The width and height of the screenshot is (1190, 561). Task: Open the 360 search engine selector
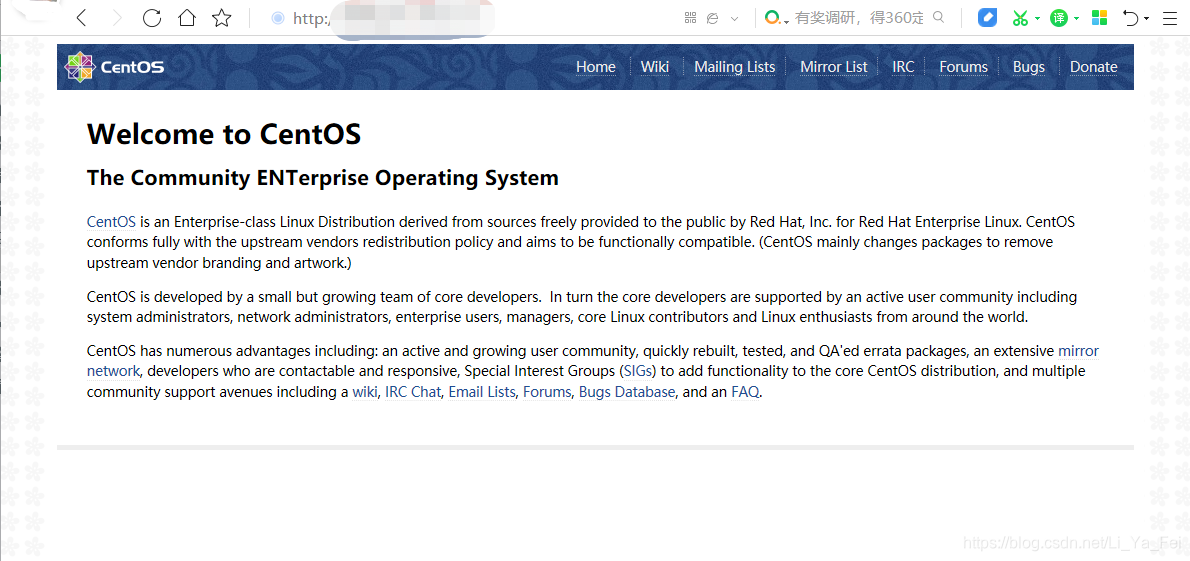coord(776,18)
